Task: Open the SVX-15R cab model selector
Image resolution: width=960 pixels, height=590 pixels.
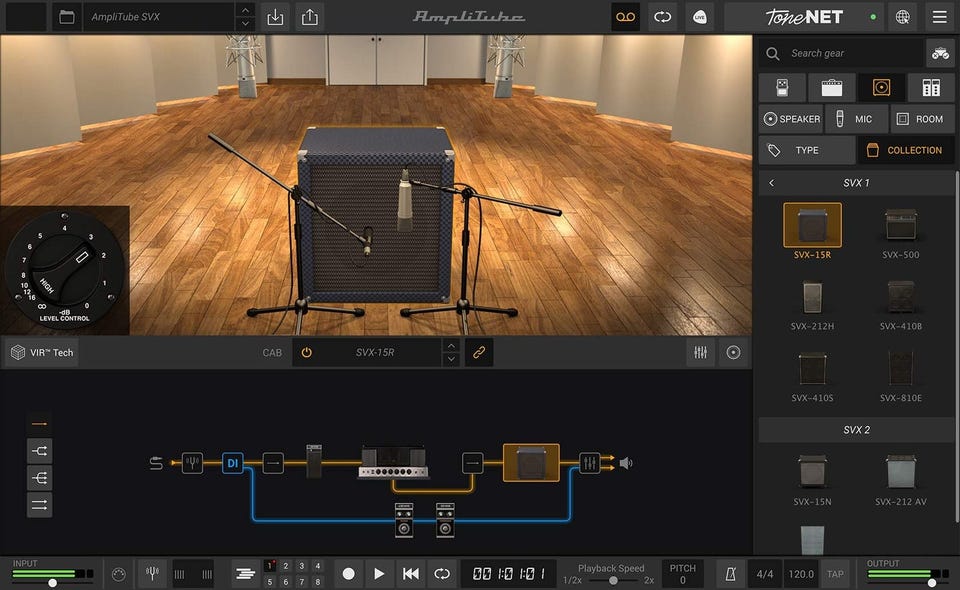Action: tap(375, 353)
